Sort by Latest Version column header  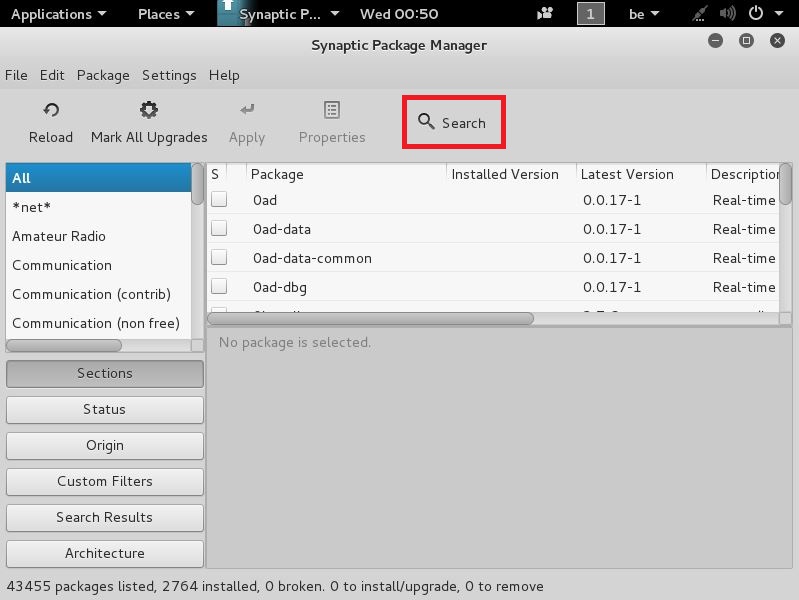(641, 174)
